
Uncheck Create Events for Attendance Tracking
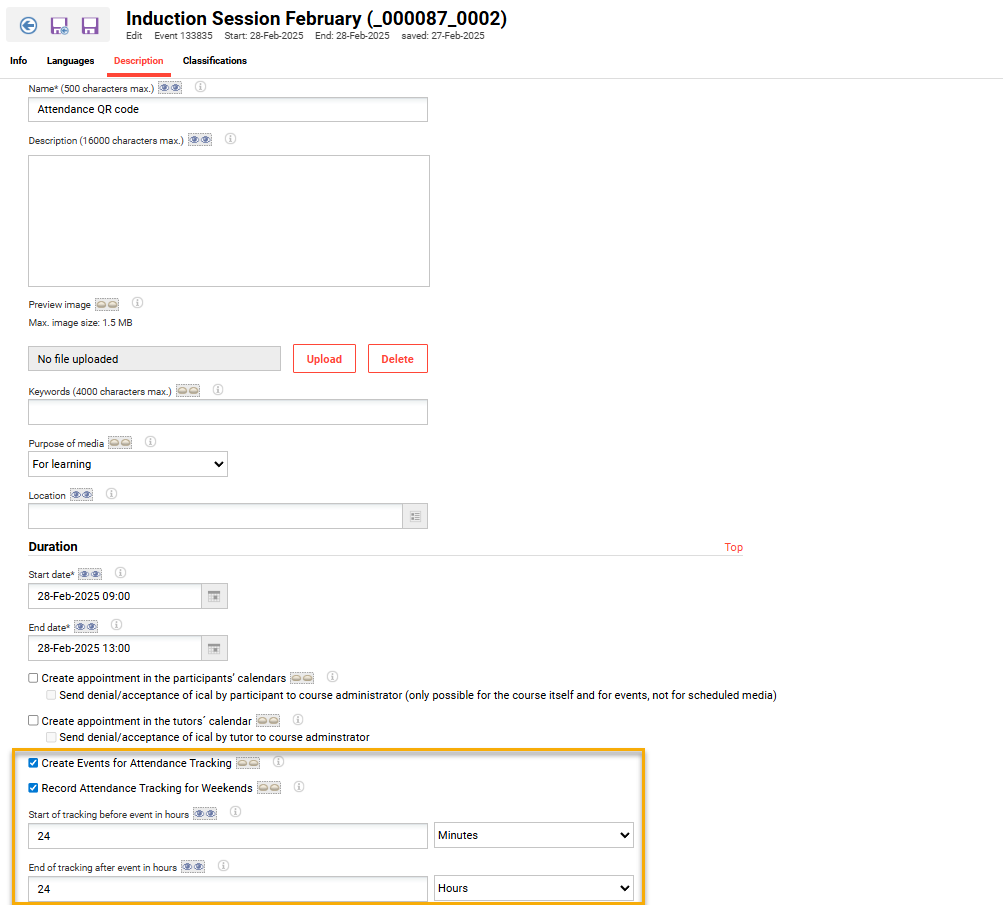point(33,763)
